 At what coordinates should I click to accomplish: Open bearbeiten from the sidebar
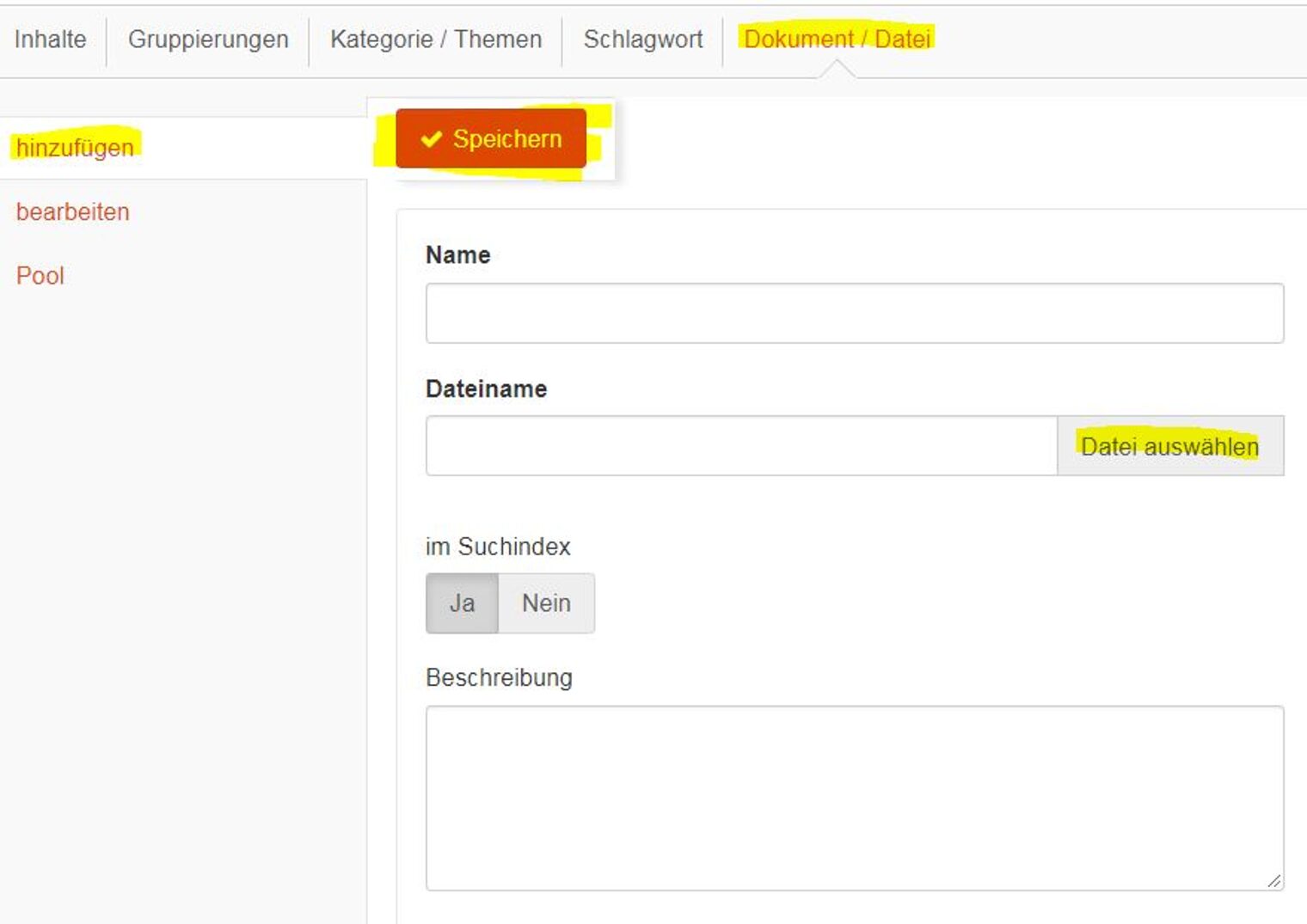point(72,211)
